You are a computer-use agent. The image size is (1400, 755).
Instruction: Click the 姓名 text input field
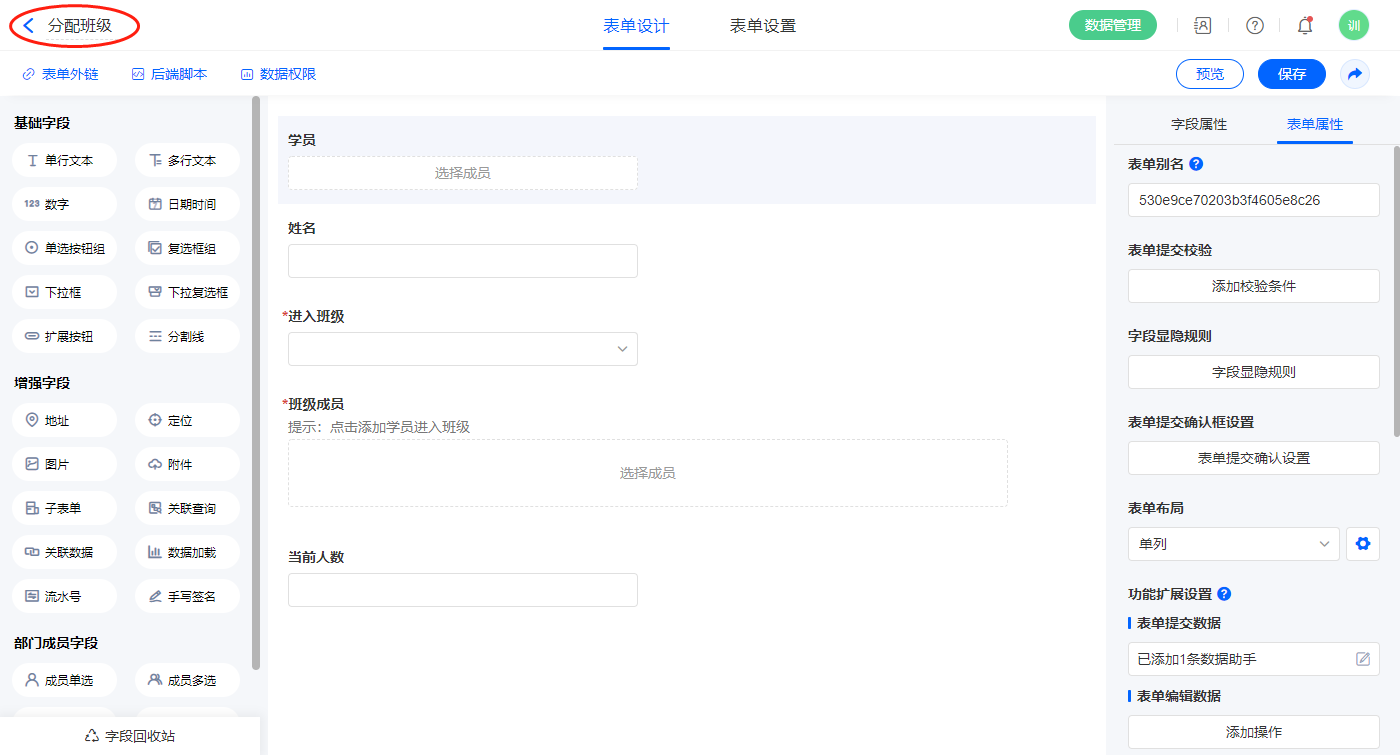click(x=462, y=261)
